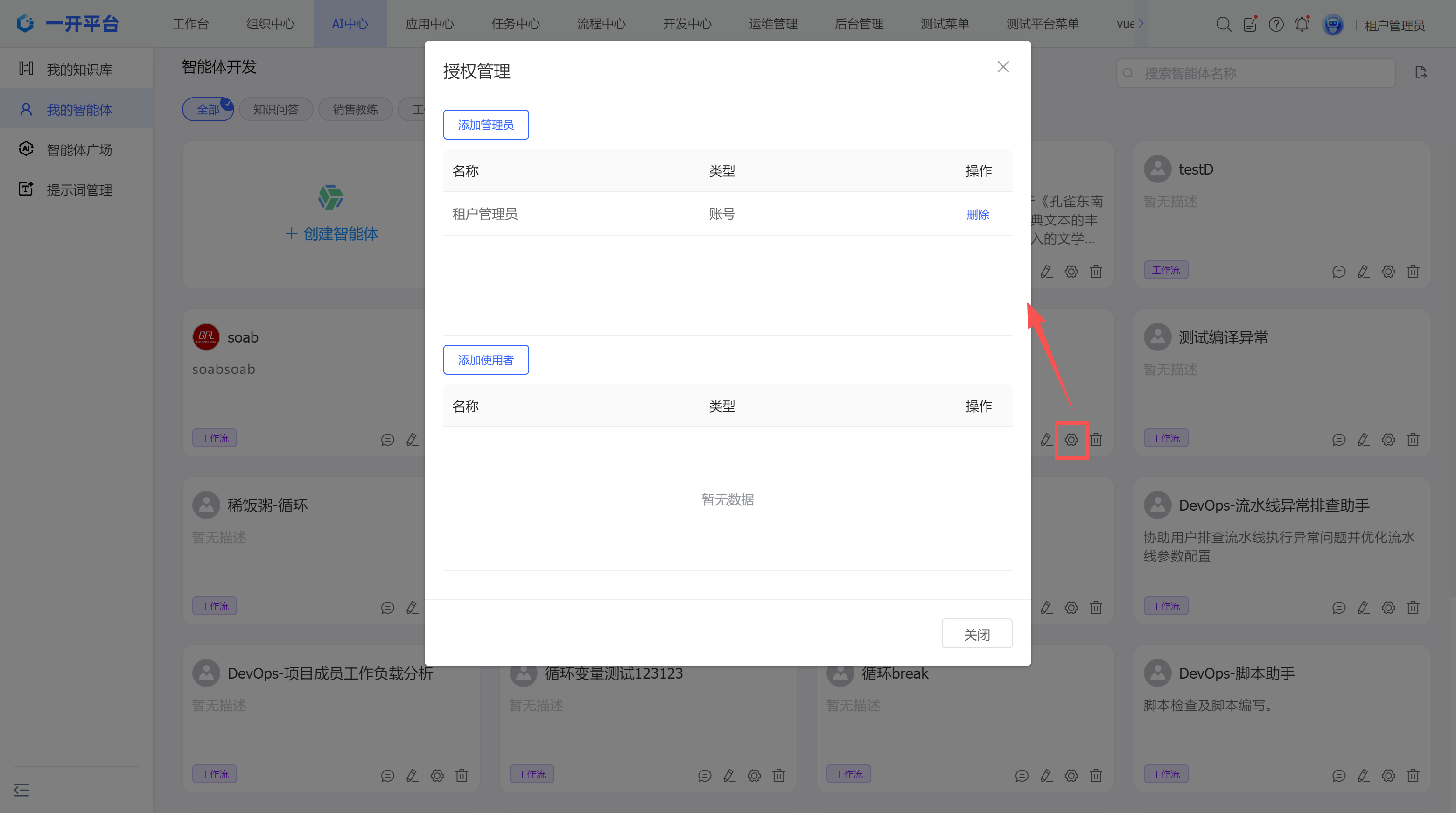Select the 知识问答 filter chip
This screenshot has width=1456, height=813.
[x=276, y=110]
